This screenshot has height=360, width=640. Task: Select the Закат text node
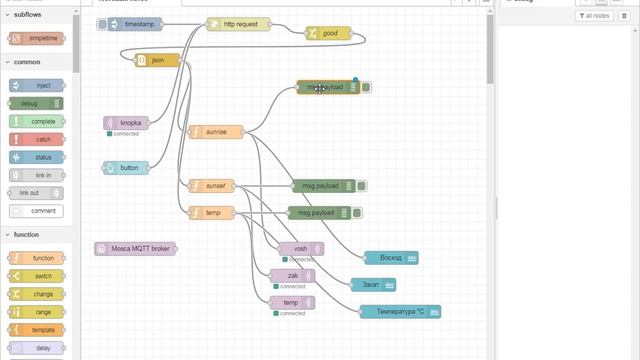[x=373, y=284]
